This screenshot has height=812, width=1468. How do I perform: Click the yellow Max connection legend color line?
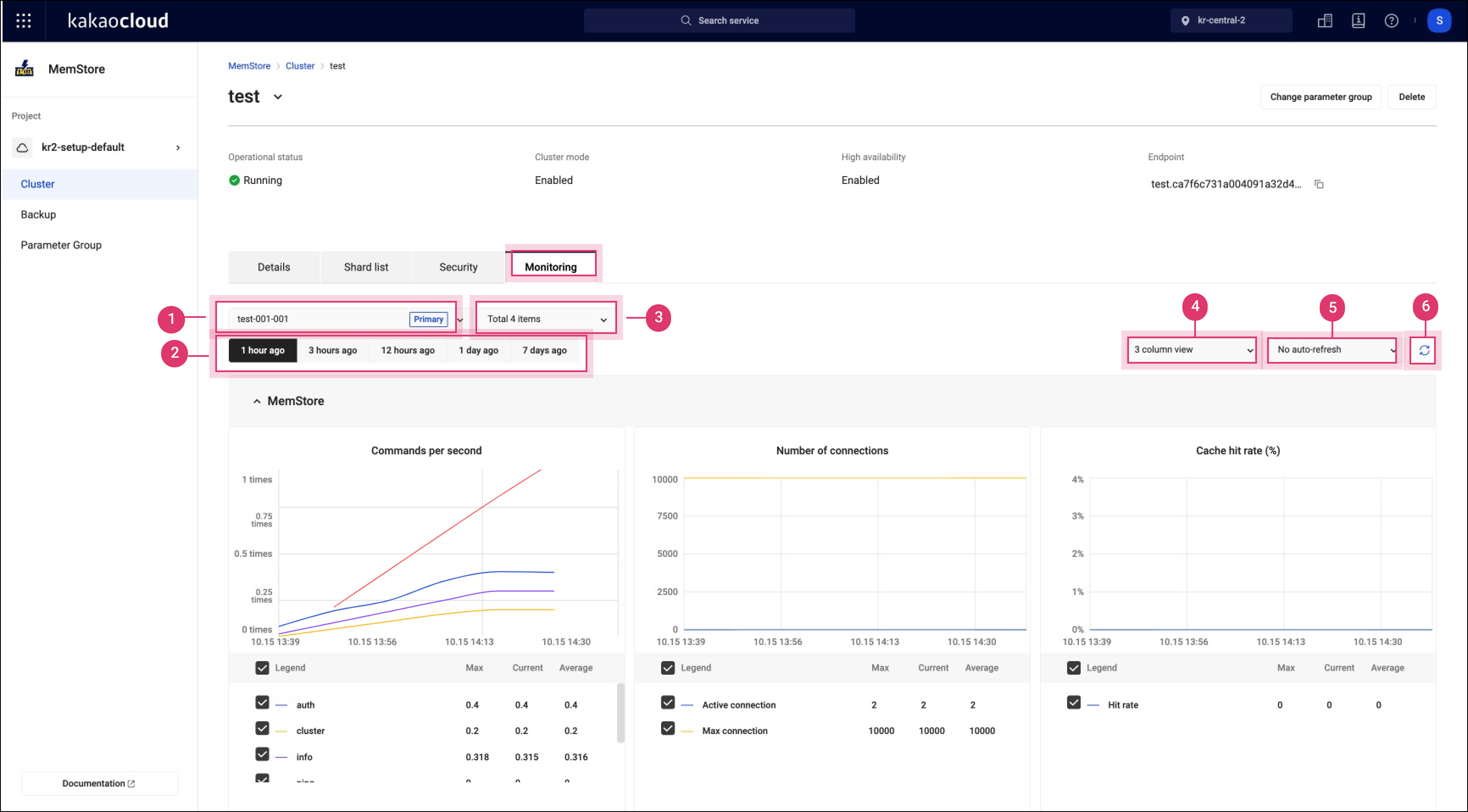[687, 731]
